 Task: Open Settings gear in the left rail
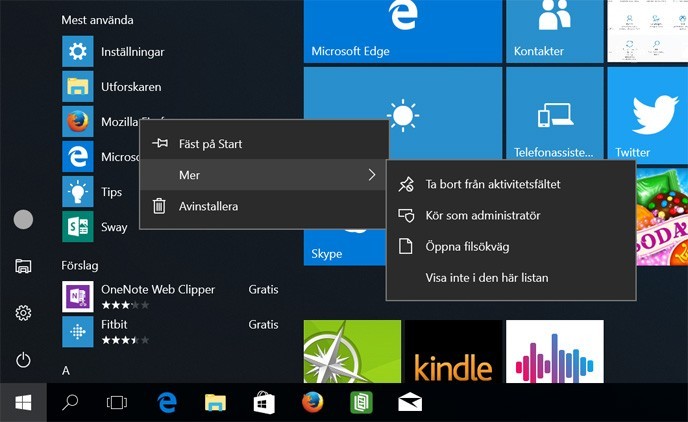(x=23, y=313)
